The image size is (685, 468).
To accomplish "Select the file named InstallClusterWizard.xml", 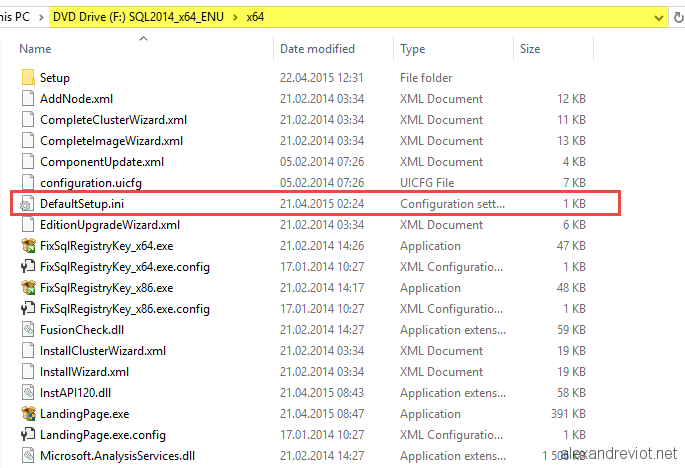I will pos(103,350).
